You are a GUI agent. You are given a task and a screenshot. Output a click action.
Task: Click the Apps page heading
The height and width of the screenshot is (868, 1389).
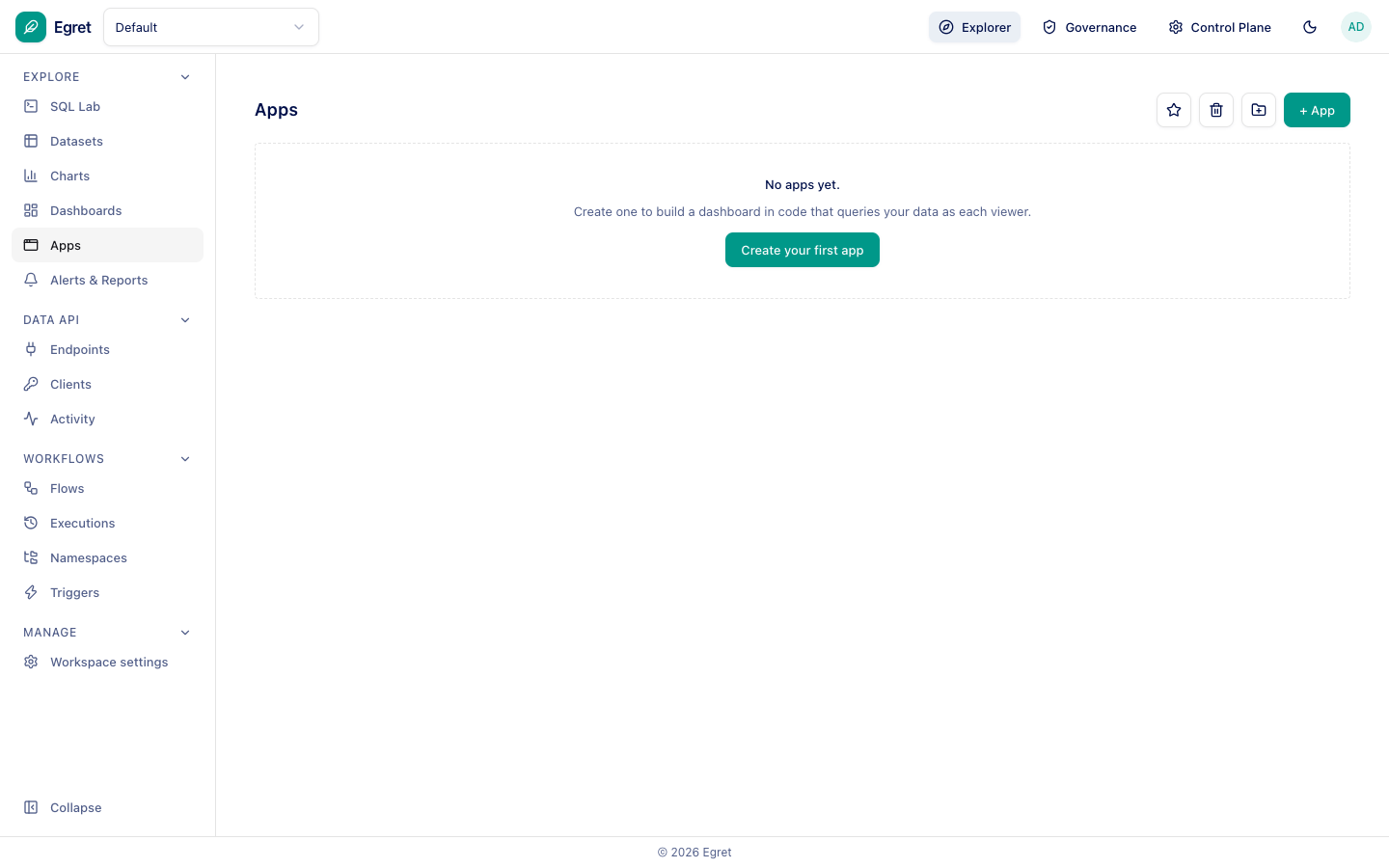(276, 110)
